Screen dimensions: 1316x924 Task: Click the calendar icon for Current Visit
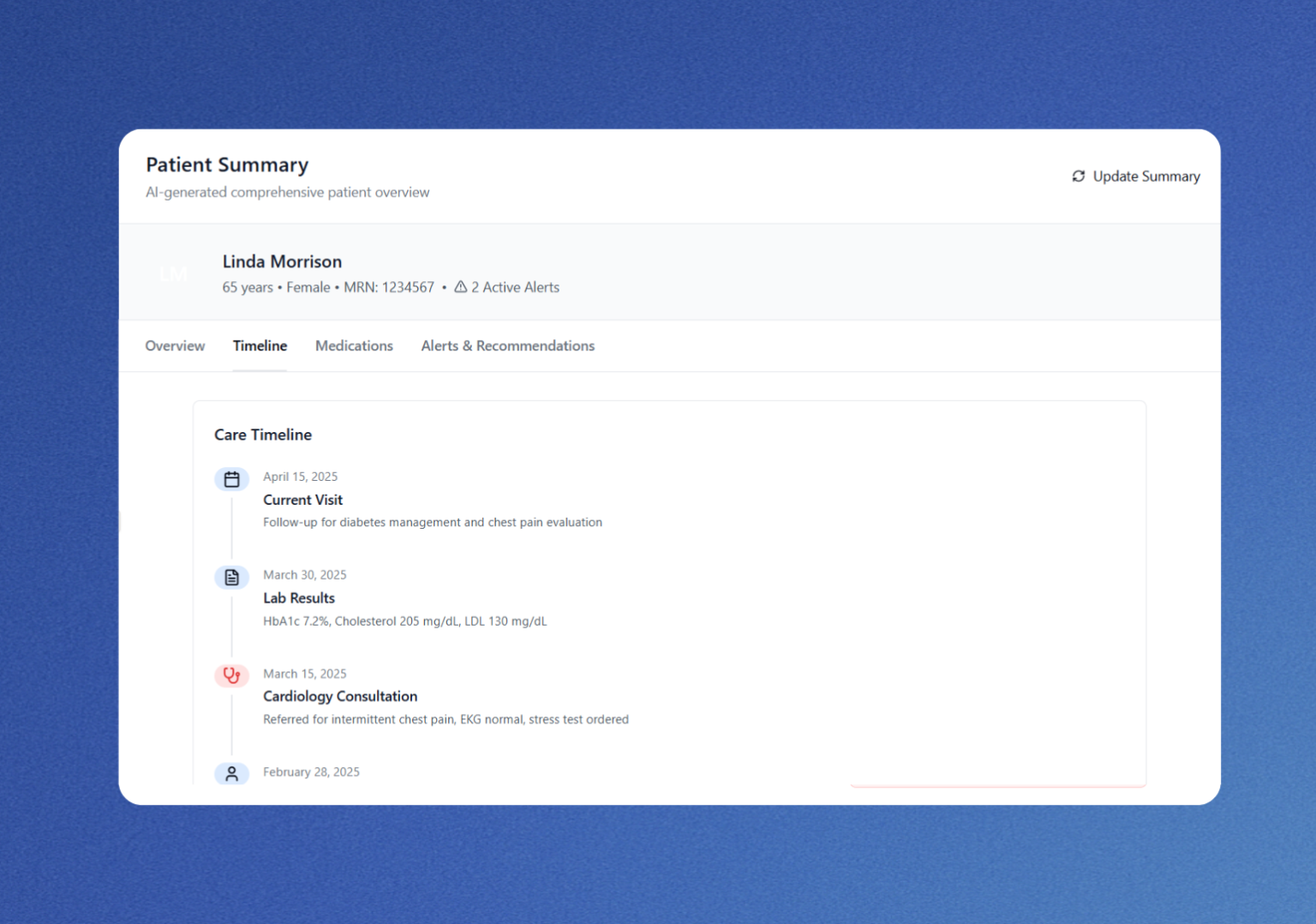231,479
